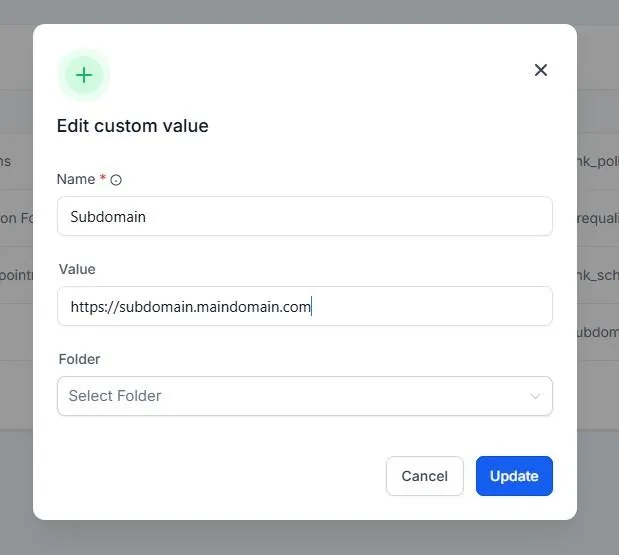Click the Select Folder placeholder text
This screenshot has width=619, height=555.
tap(115, 396)
